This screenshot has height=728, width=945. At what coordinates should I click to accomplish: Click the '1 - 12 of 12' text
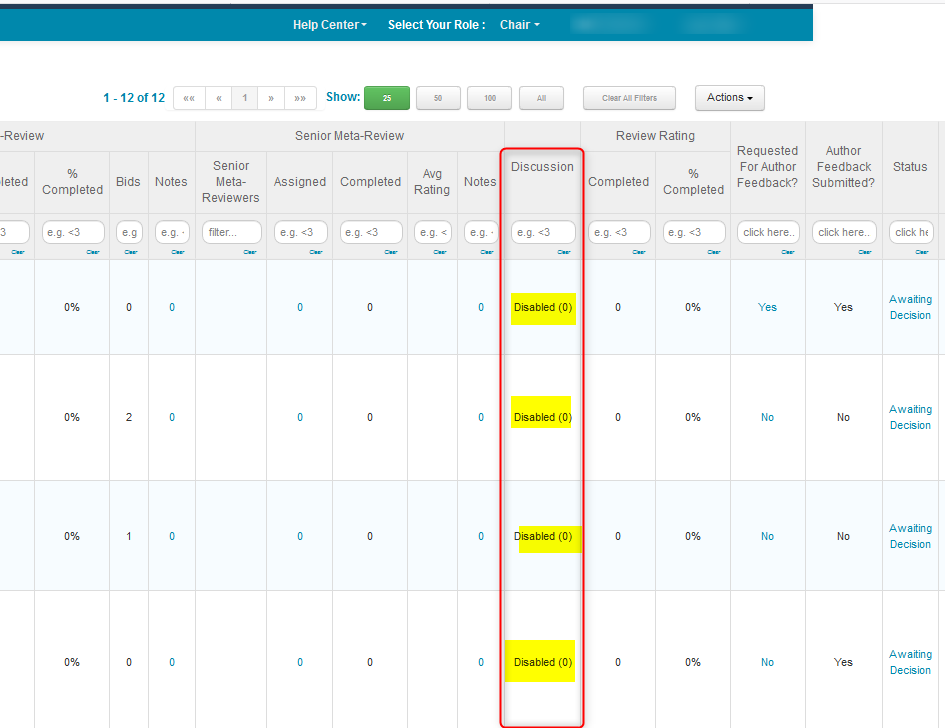coord(134,98)
